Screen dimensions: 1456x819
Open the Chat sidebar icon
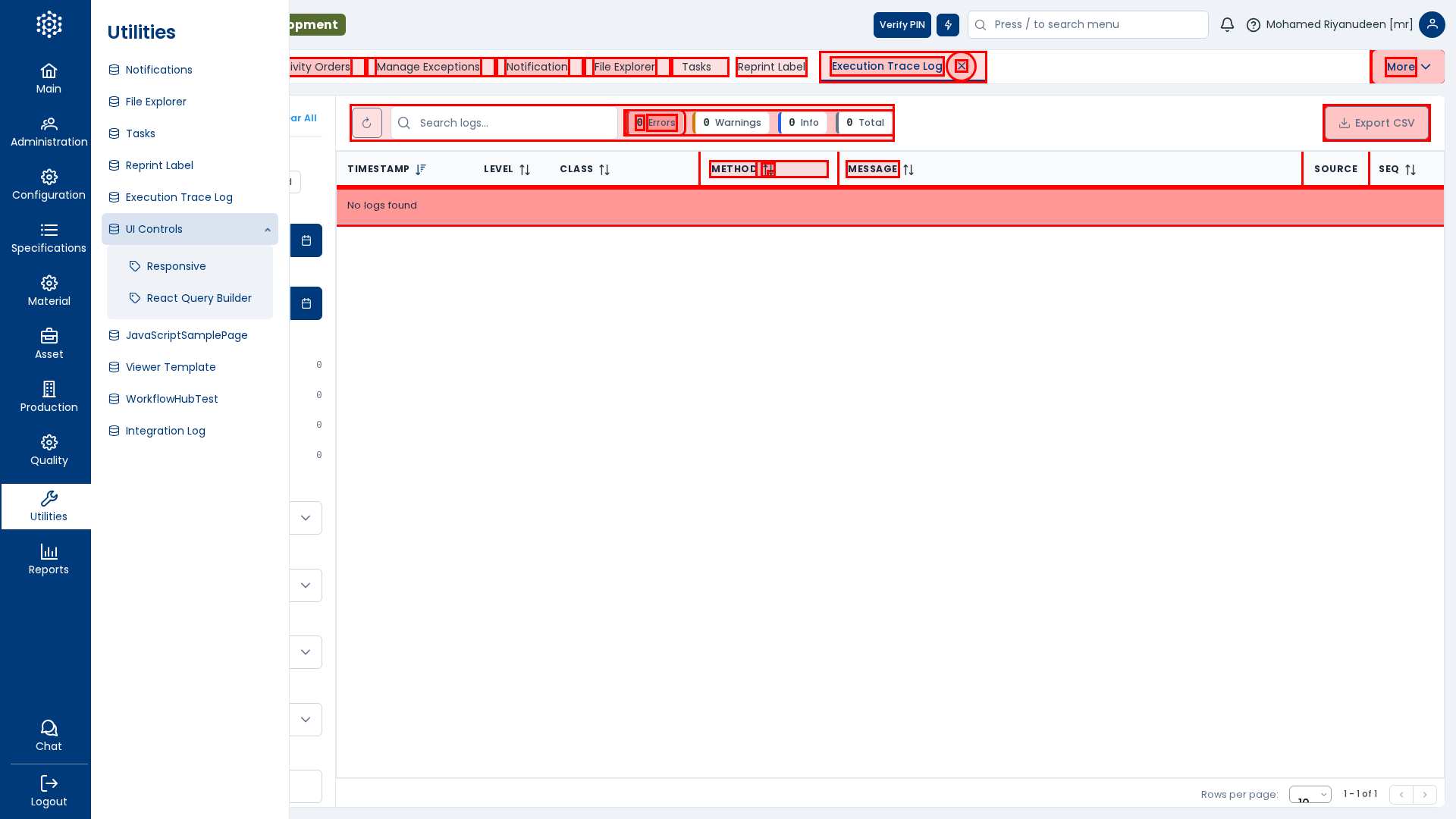tap(49, 736)
